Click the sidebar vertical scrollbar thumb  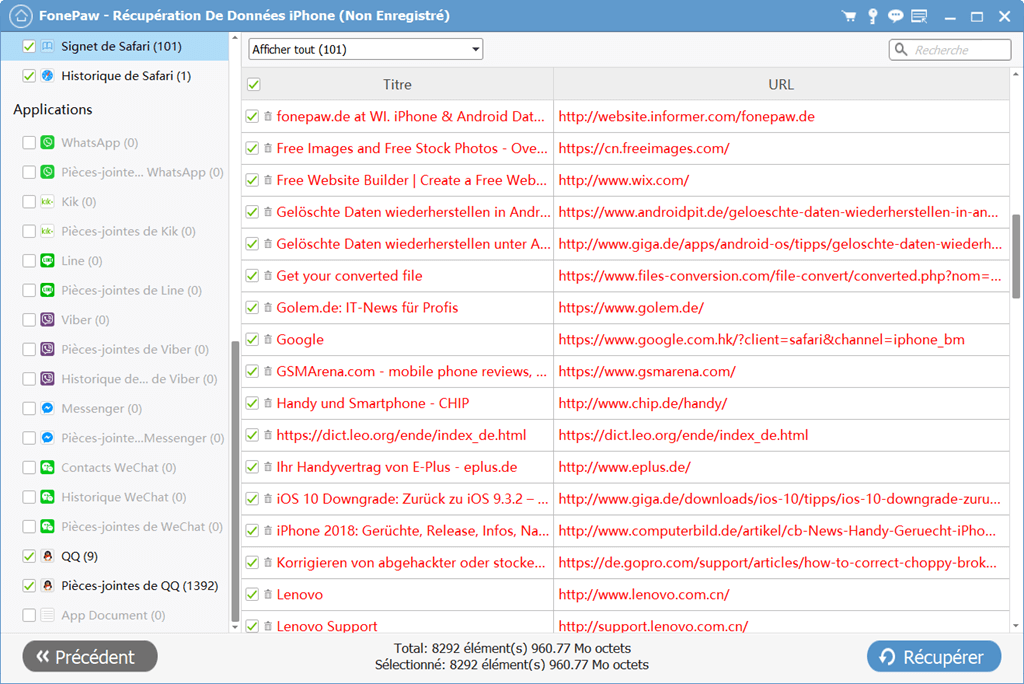235,480
